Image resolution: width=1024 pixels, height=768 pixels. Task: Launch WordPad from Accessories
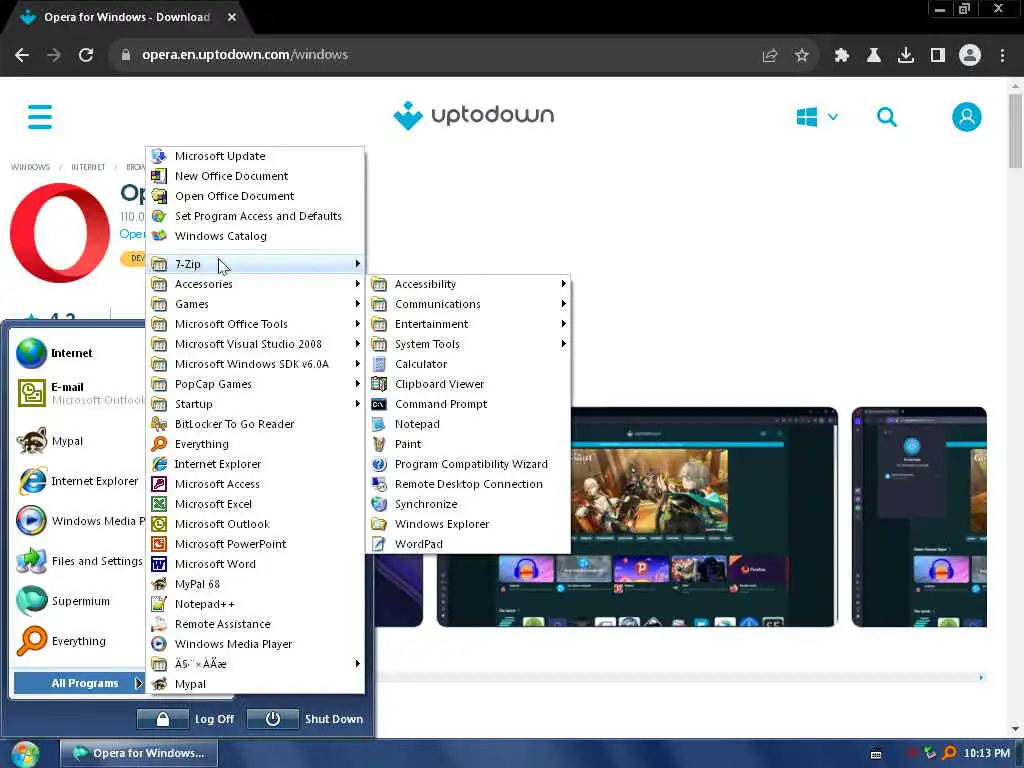[x=469, y=544]
